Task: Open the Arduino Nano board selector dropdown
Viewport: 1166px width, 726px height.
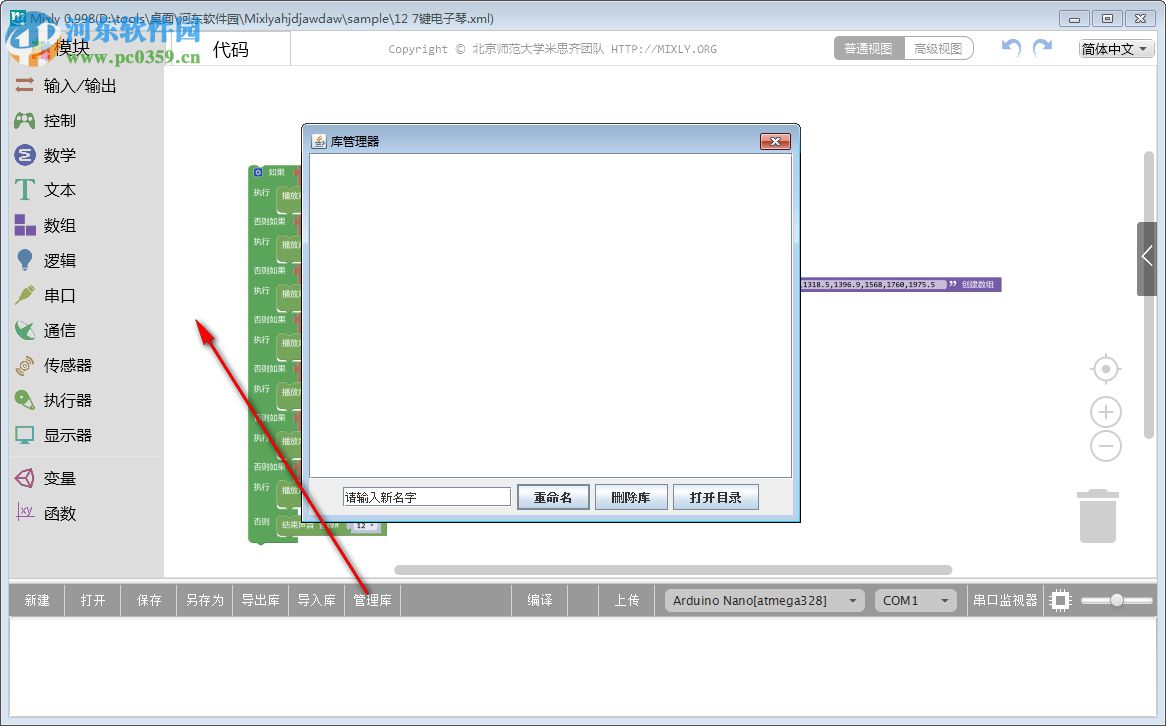Action: (762, 600)
